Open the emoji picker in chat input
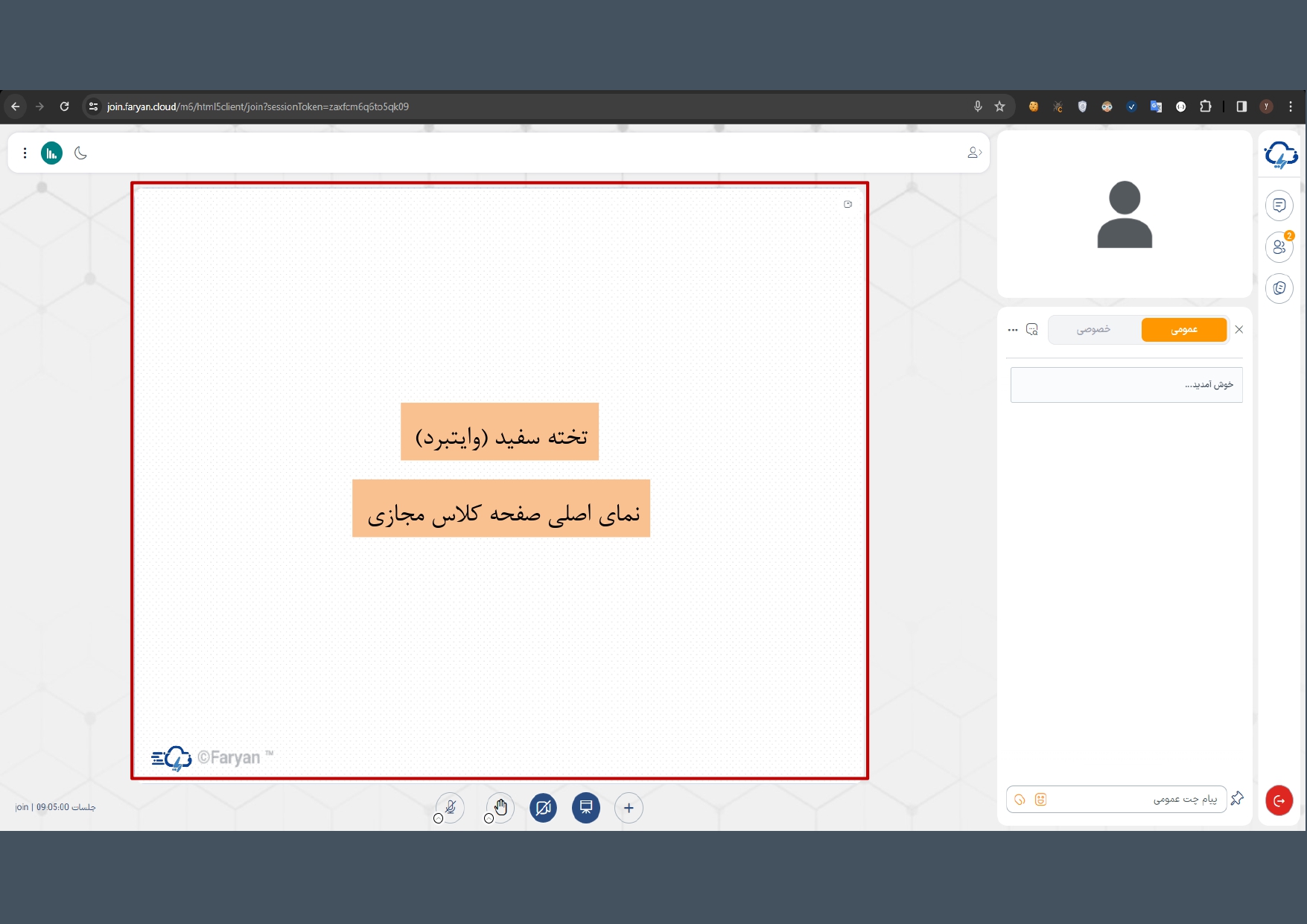 1040,800
